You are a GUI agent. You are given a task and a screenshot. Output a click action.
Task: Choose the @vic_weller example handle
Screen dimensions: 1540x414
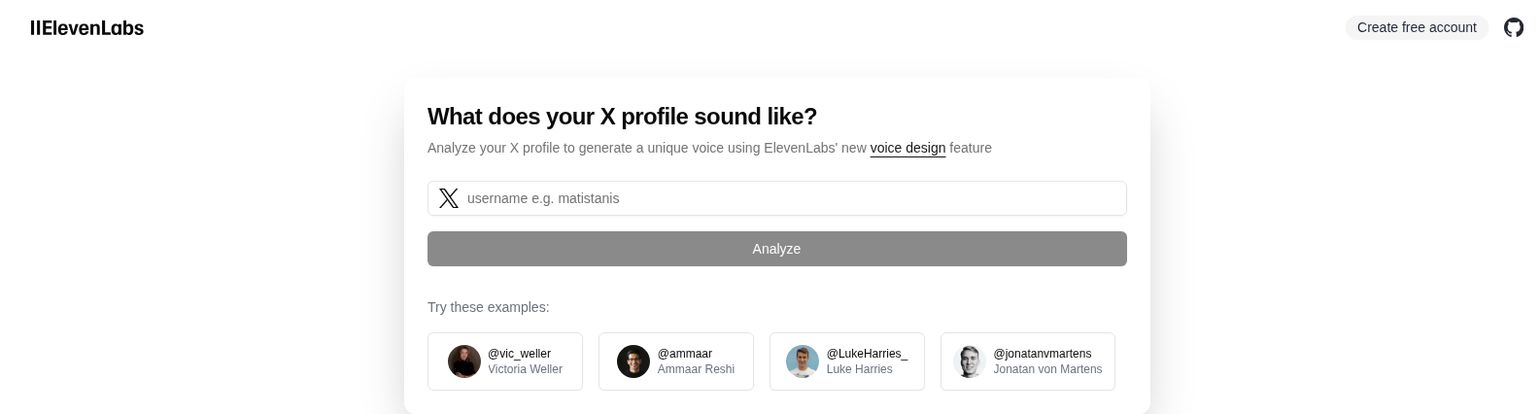[519, 354]
